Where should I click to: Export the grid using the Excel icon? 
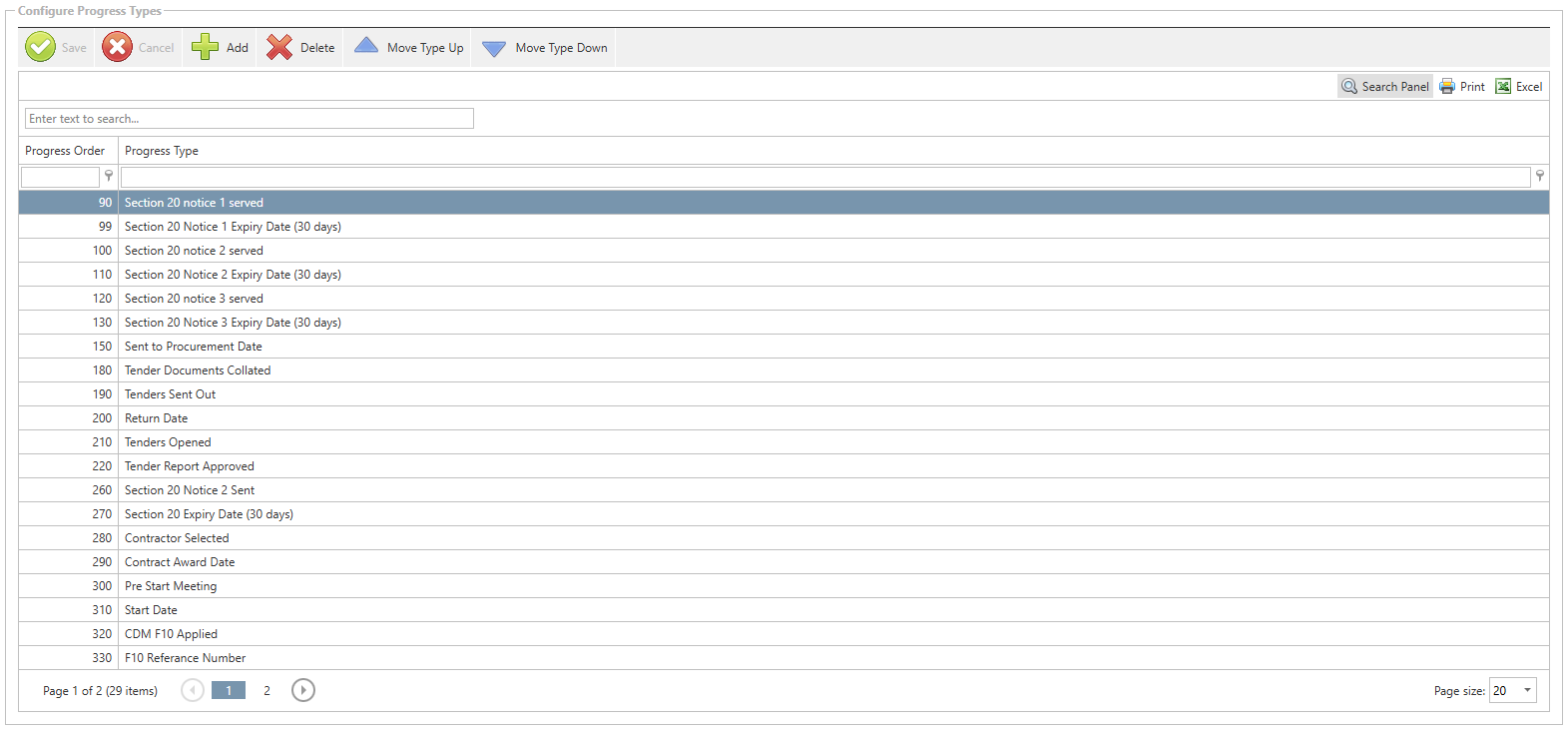1503,87
